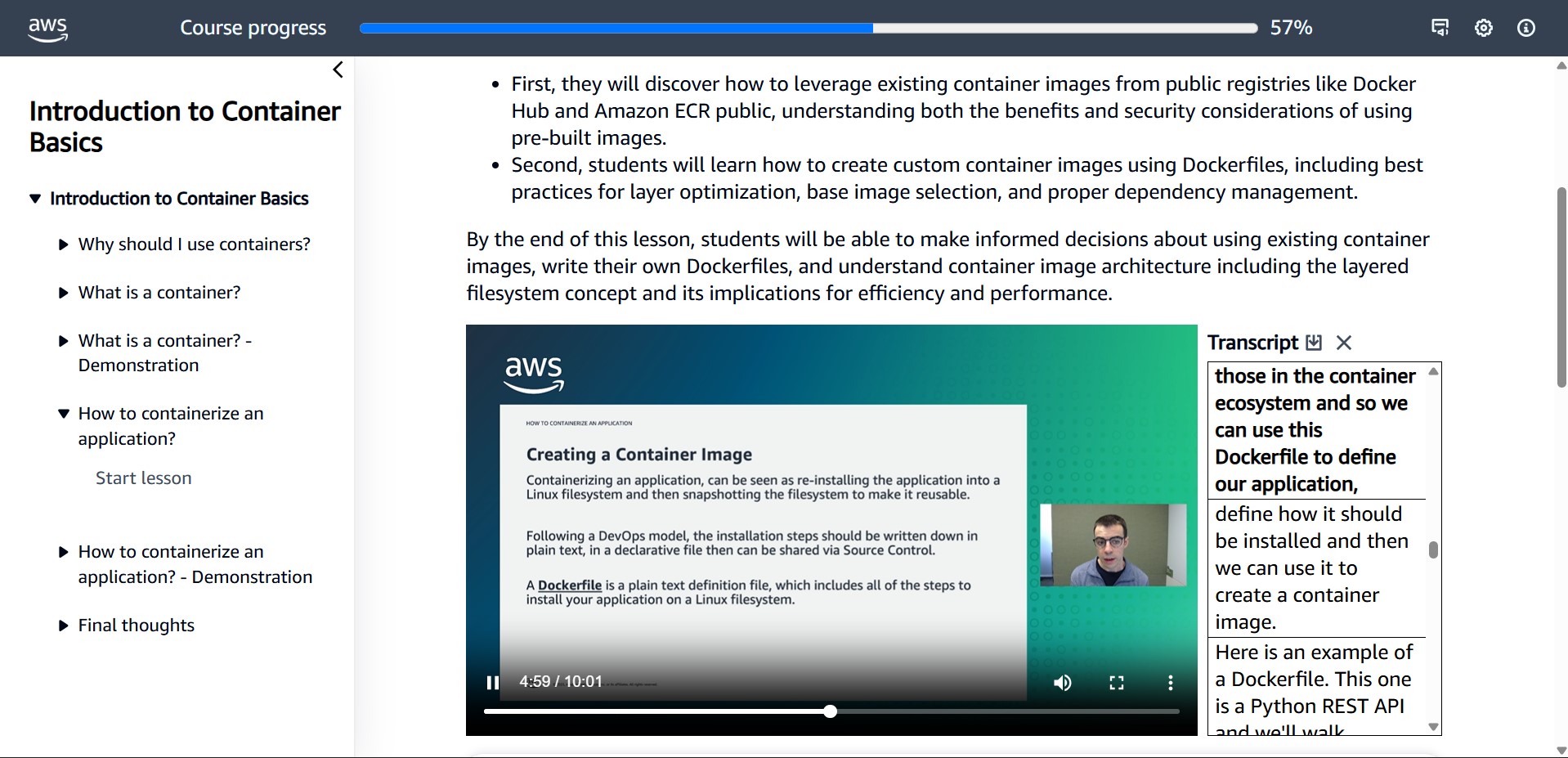Open the settings gear icon
Viewport: 1568px width, 758px height.
tap(1483, 28)
